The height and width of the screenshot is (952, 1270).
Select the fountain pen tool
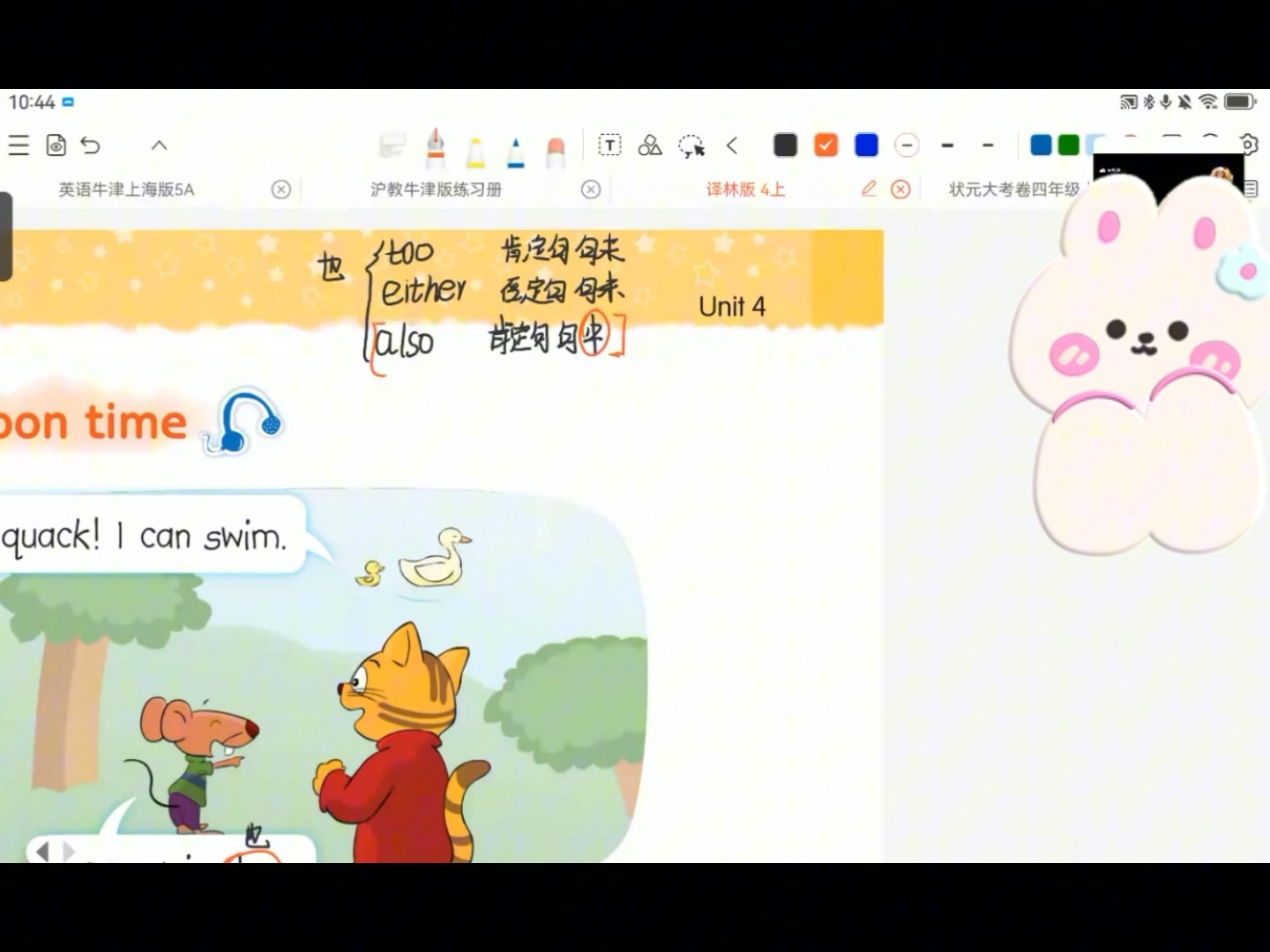pyautogui.click(x=435, y=147)
